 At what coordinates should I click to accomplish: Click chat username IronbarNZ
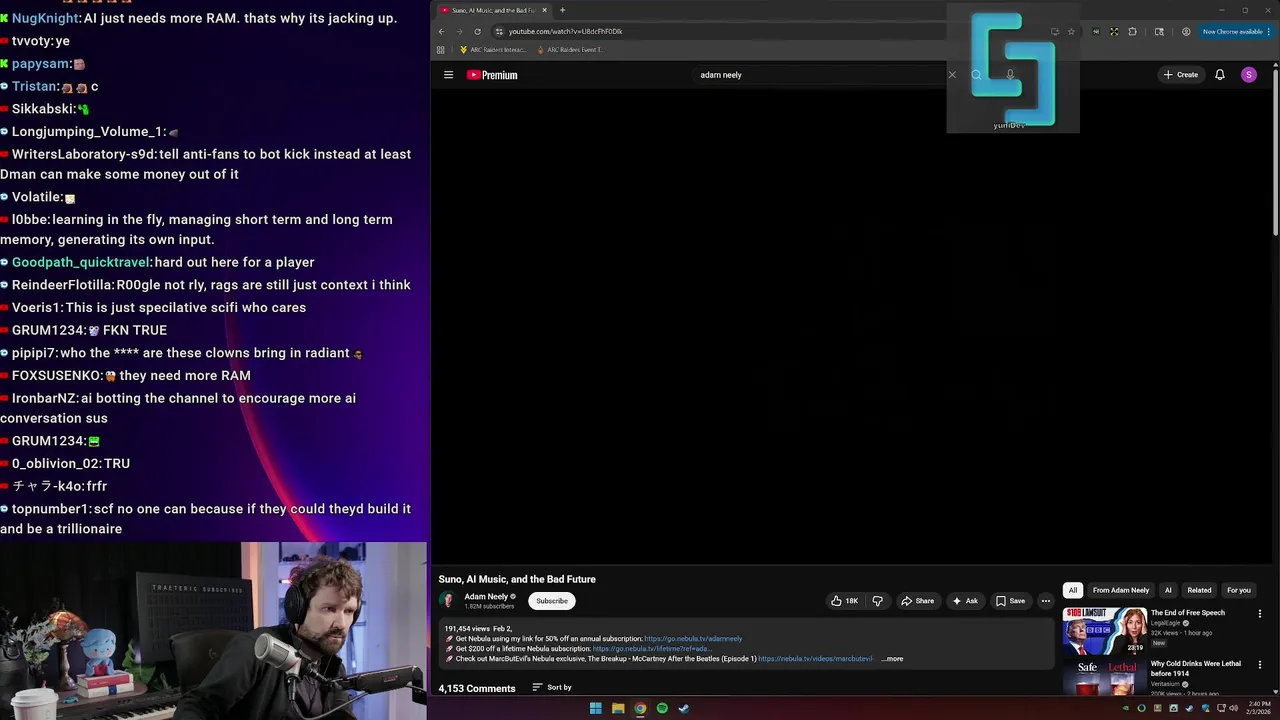44,398
